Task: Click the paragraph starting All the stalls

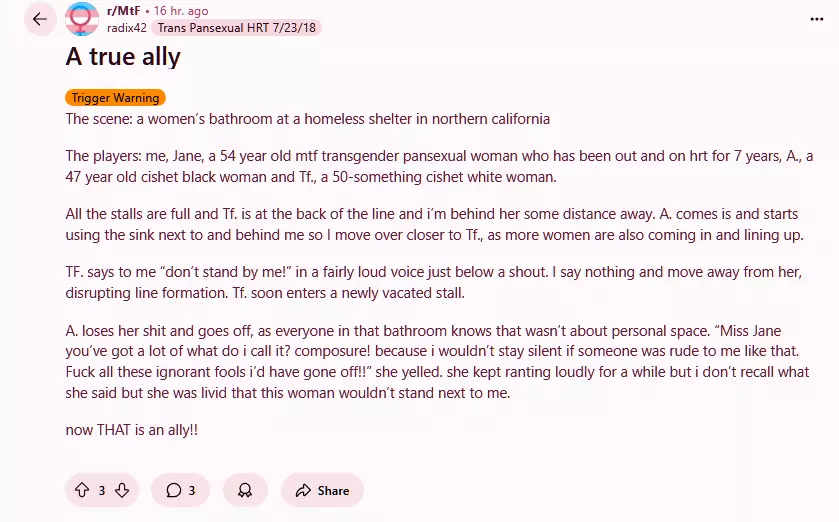Action: [440, 225]
